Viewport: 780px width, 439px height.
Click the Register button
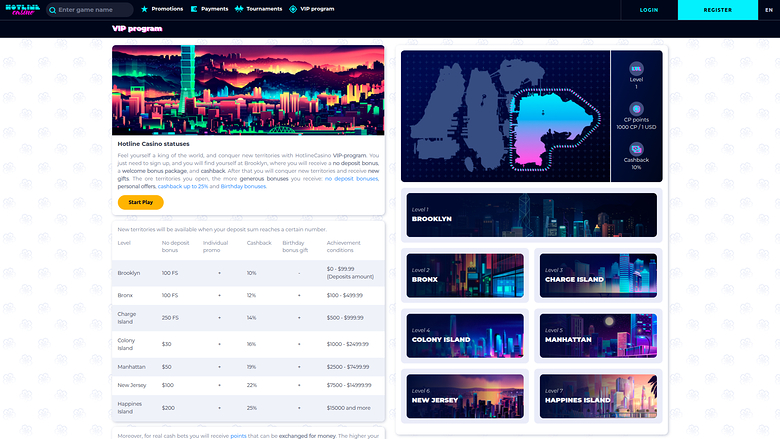[x=717, y=10]
